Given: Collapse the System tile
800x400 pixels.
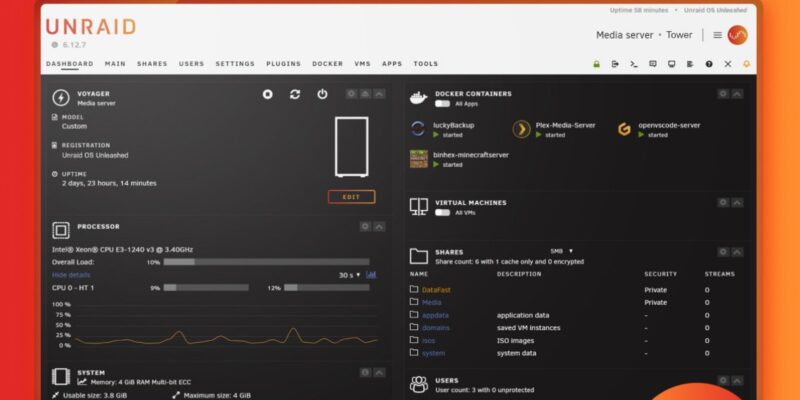Looking at the screenshot, I should tap(380, 372).
